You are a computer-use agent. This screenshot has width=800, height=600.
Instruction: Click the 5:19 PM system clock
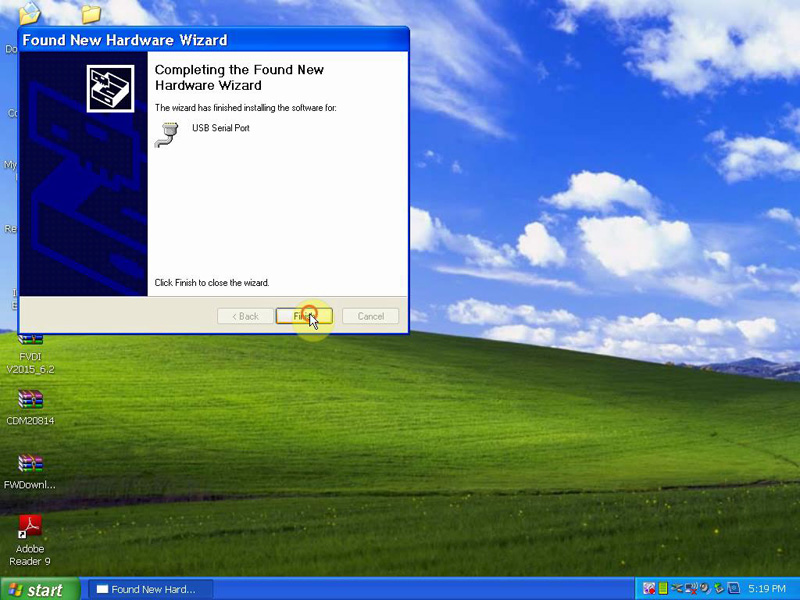pos(765,590)
